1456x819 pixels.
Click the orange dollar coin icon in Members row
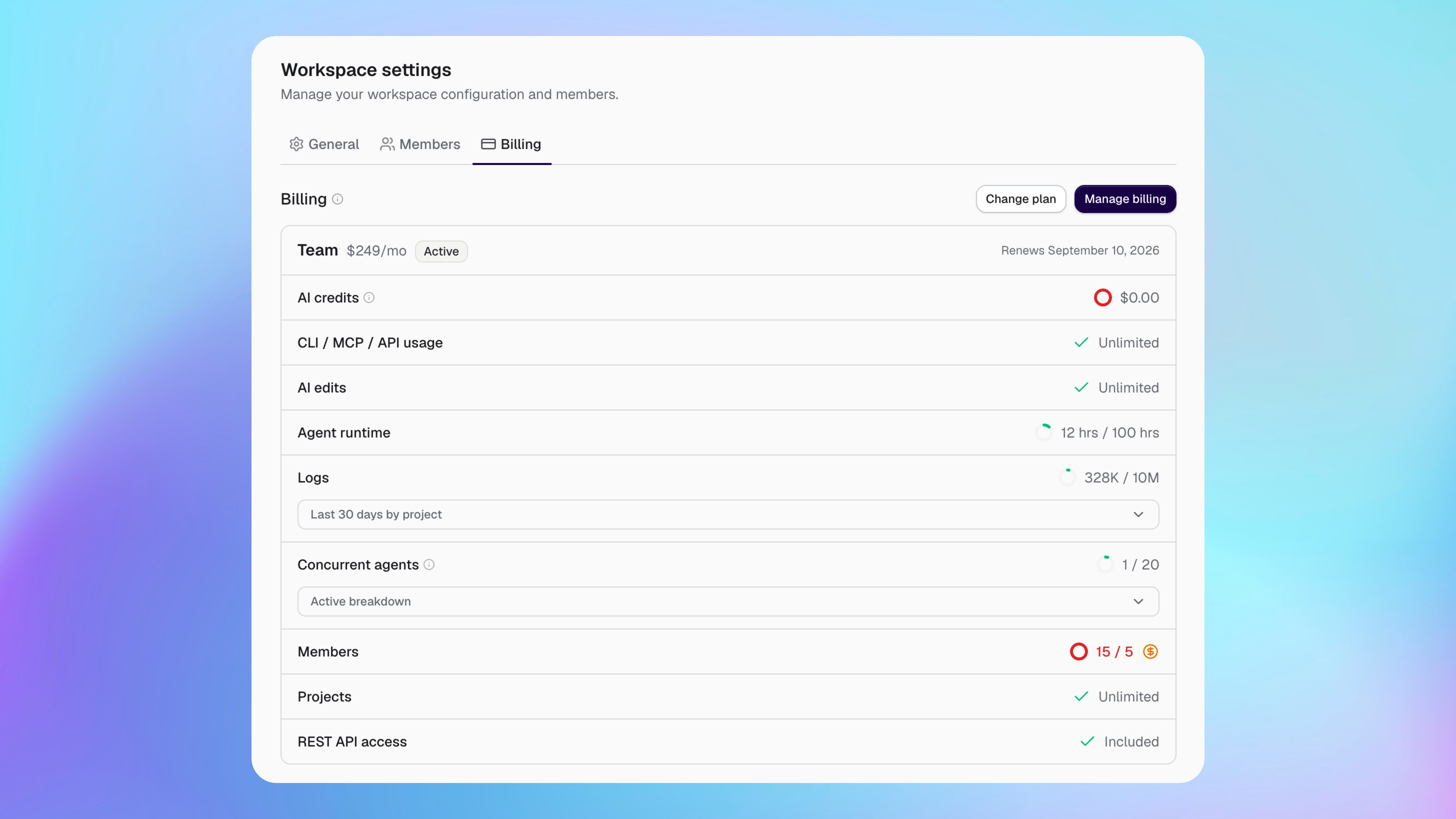pyautogui.click(x=1150, y=652)
